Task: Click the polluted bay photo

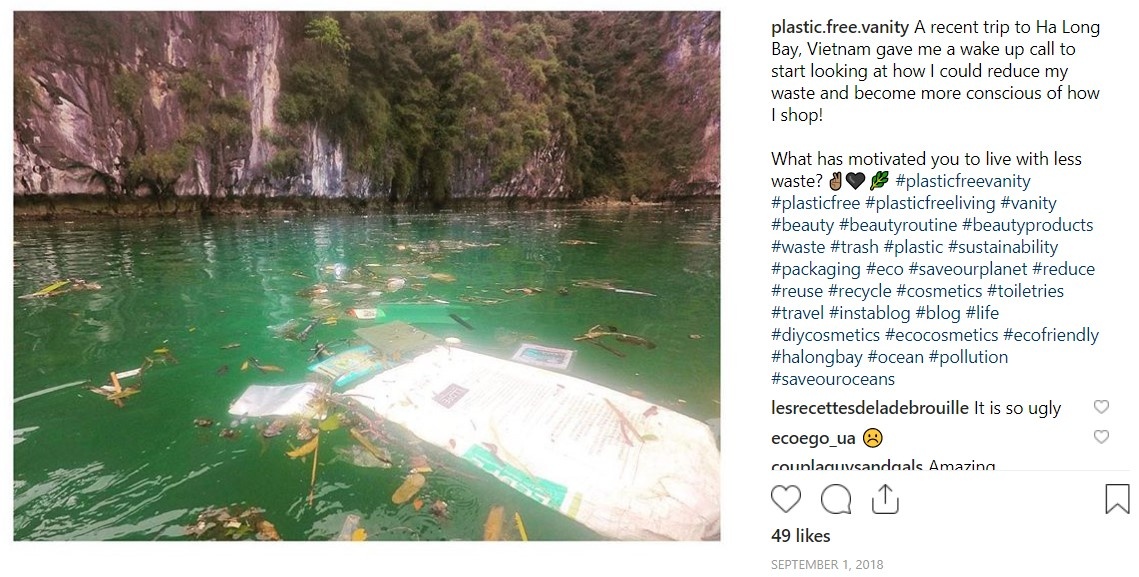Action: 366,276
